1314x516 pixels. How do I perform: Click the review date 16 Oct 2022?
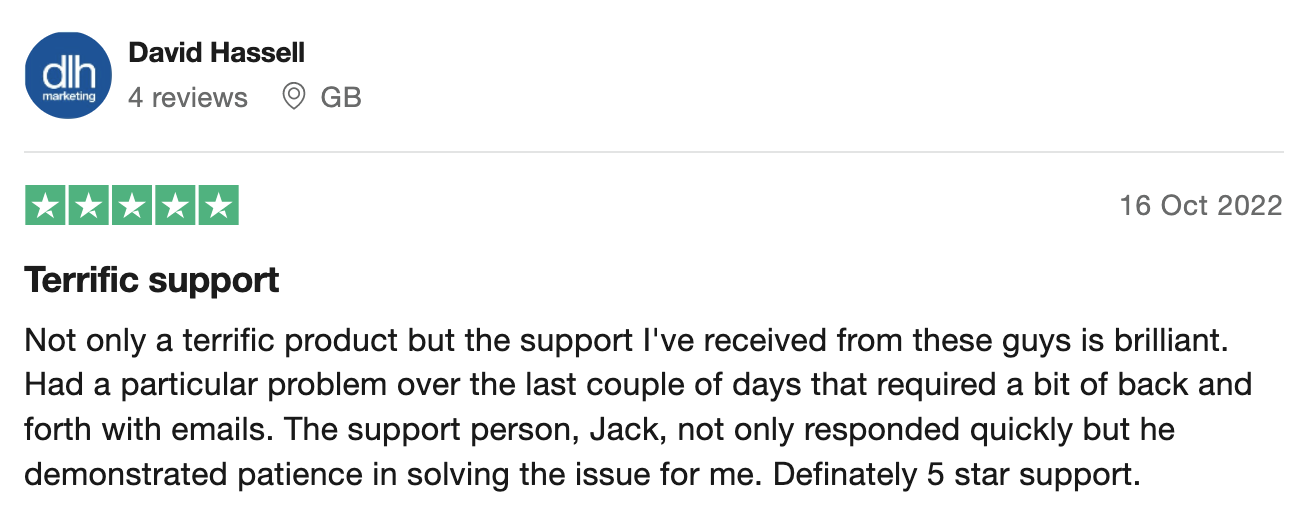coord(1200,206)
